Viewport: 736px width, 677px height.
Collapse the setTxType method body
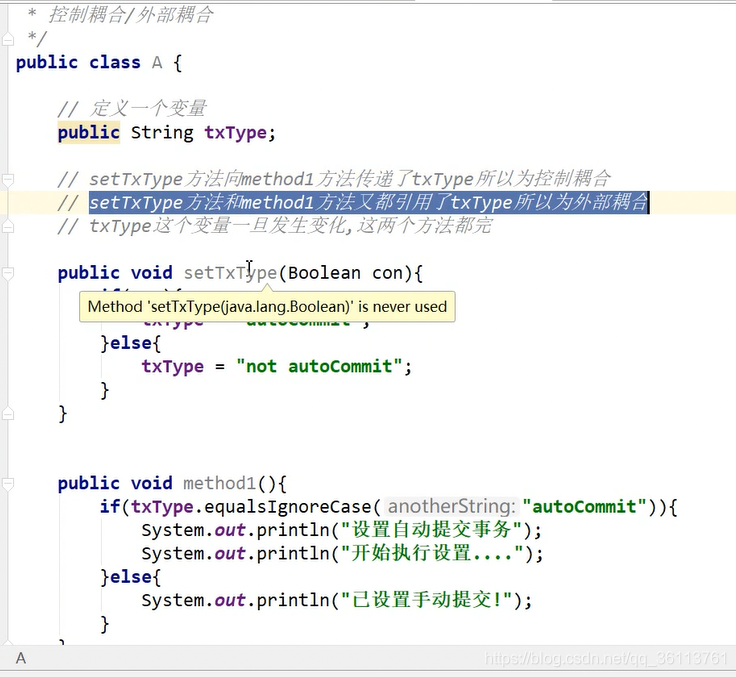[8, 273]
